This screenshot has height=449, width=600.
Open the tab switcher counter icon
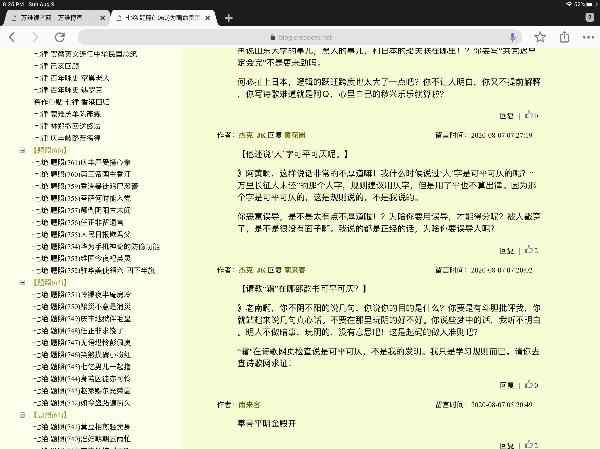tap(590, 18)
